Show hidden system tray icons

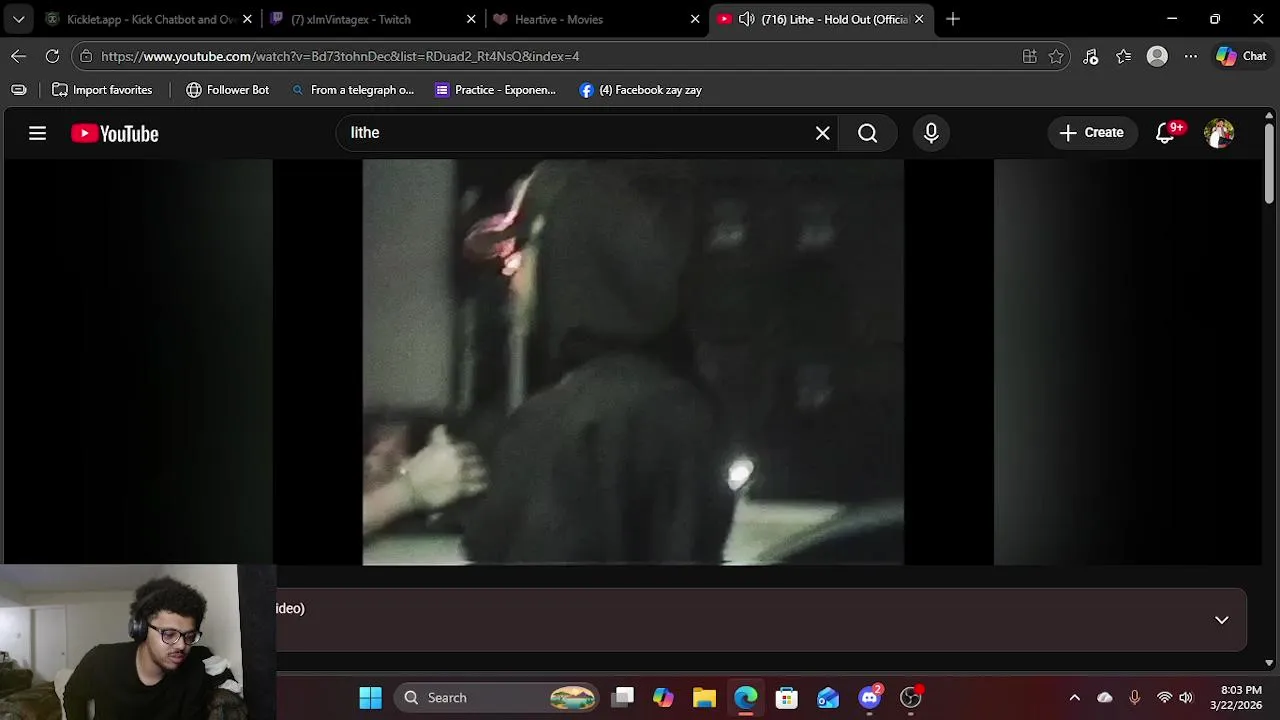(x=1074, y=698)
